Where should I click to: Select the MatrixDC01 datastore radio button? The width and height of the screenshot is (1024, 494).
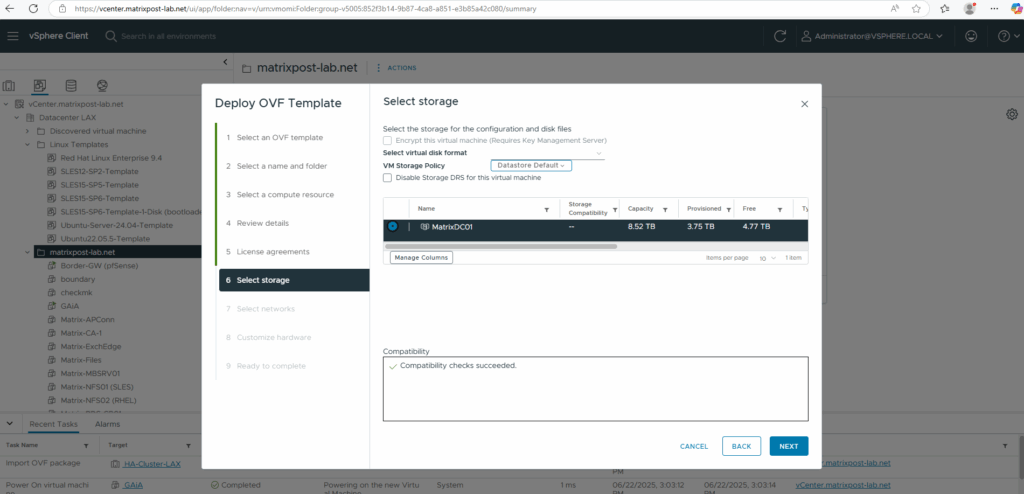(392, 226)
